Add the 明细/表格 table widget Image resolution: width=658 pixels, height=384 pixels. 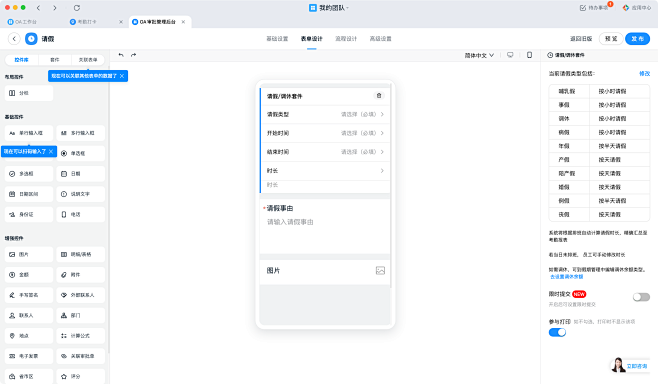tap(81, 254)
